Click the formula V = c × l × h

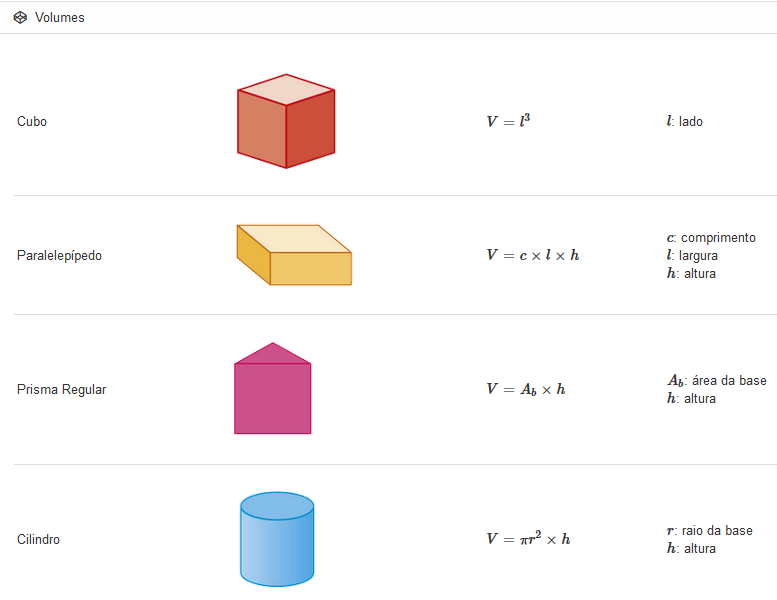(533, 255)
